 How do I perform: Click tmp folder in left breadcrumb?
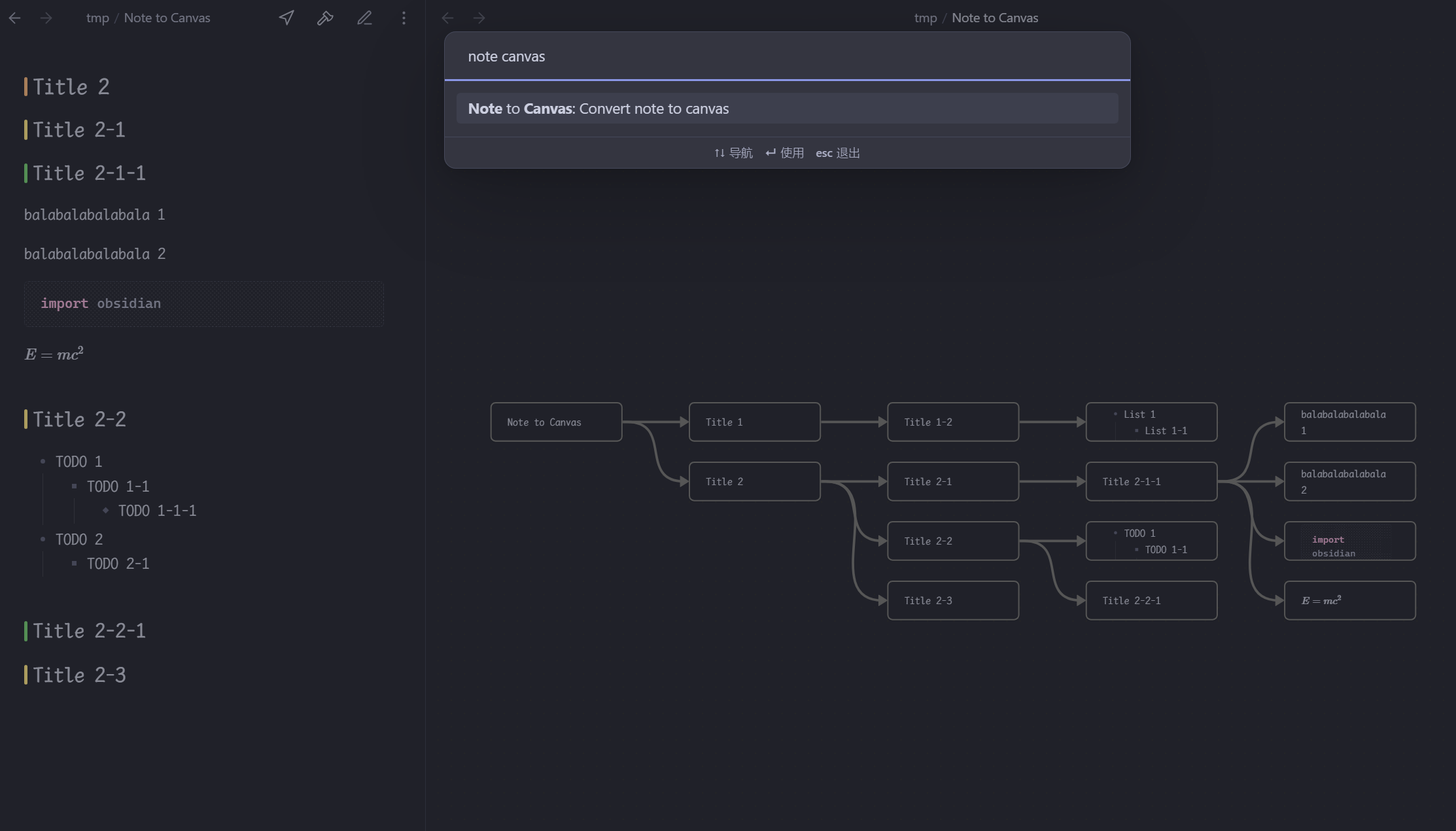coord(97,18)
